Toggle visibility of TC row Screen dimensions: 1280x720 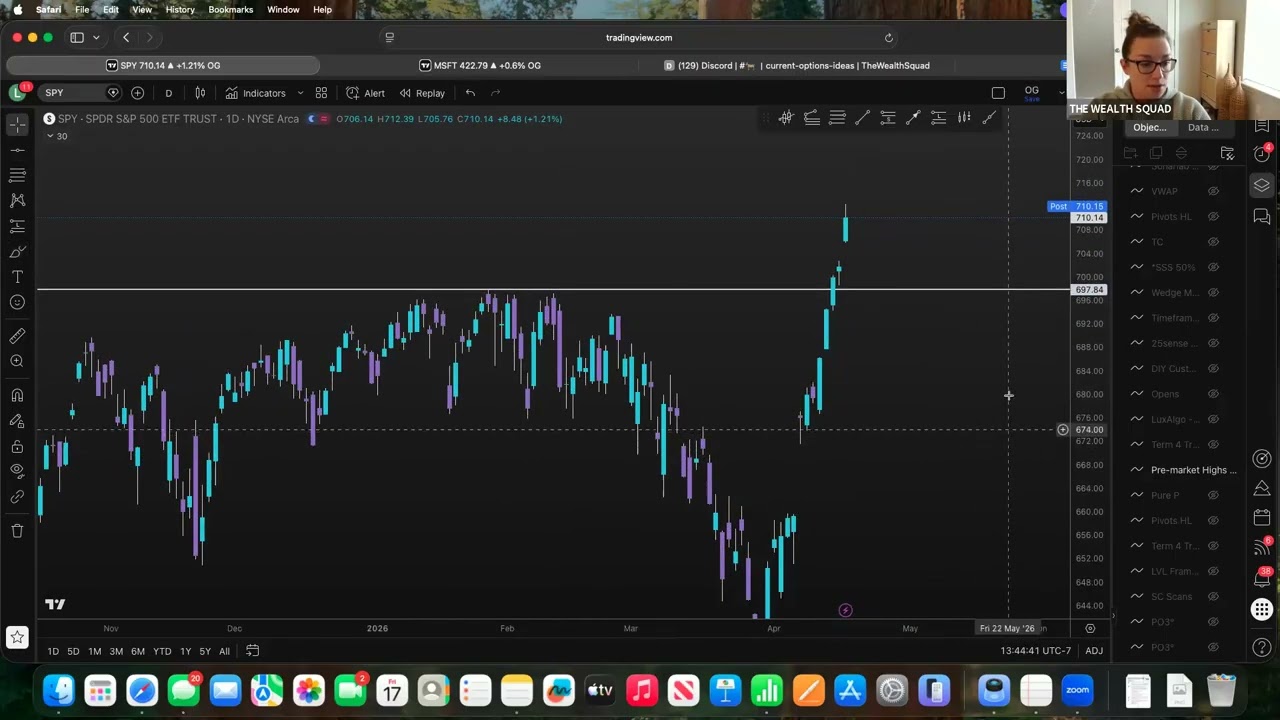[1213, 242]
